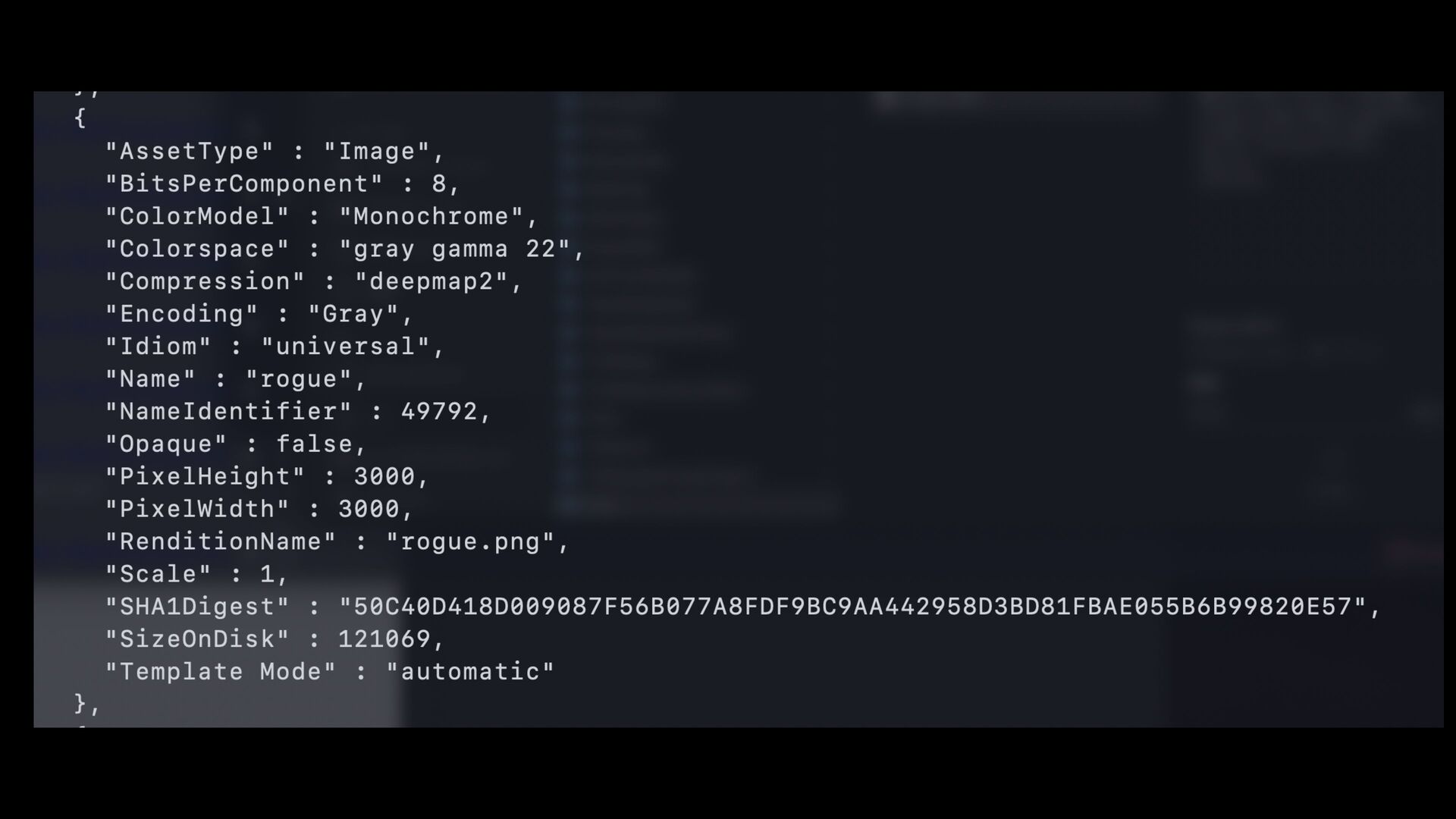
Task: Select the "automatic" Template Mode value
Action: [470, 672]
